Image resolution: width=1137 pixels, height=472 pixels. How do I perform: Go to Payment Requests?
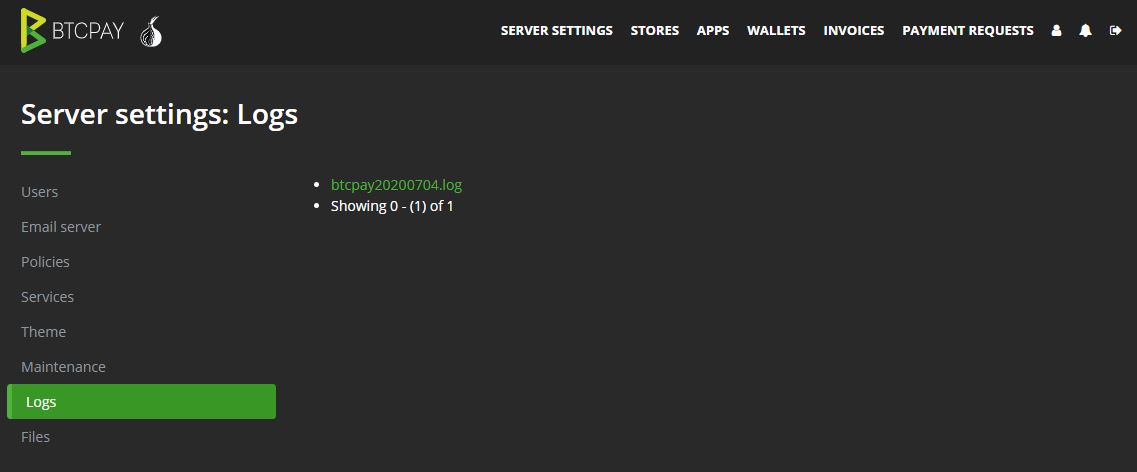point(968,30)
